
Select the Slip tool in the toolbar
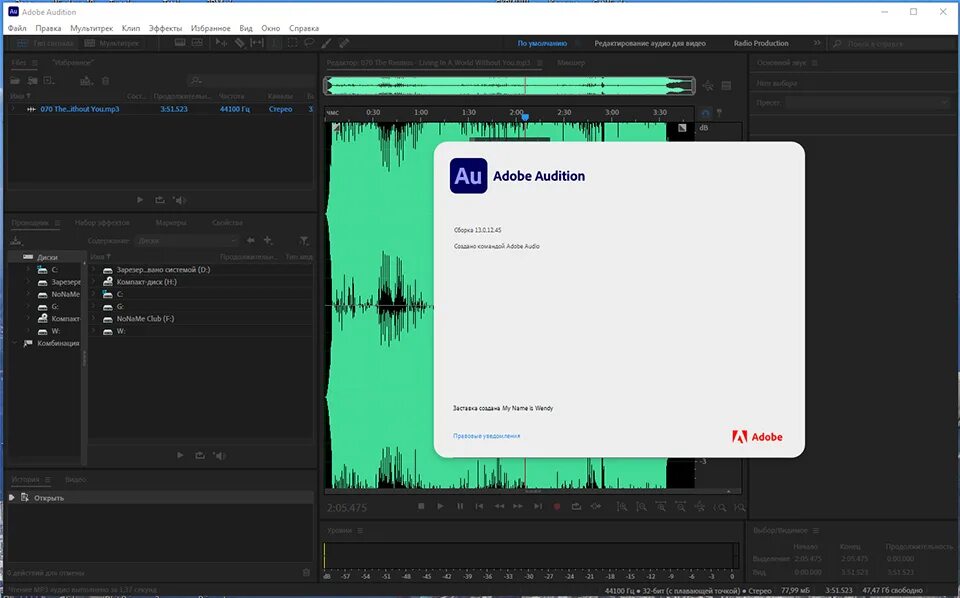257,43
